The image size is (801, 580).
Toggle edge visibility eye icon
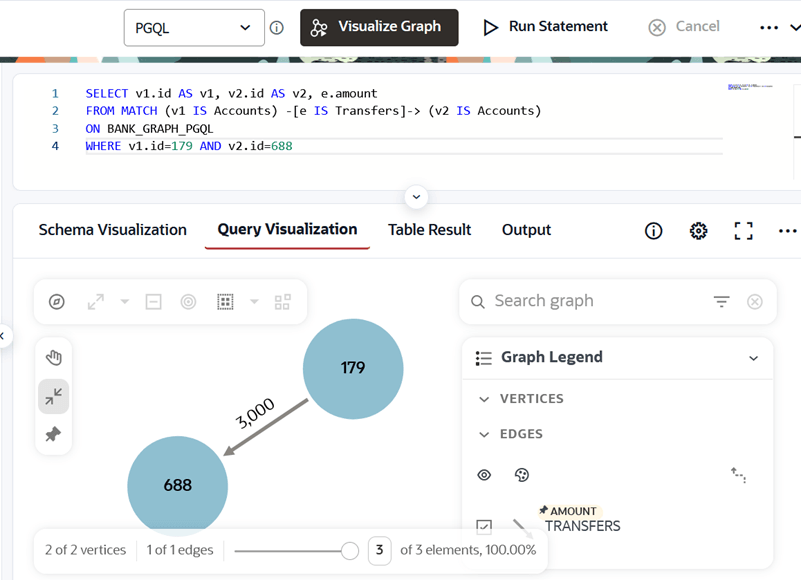coord(484,475)
